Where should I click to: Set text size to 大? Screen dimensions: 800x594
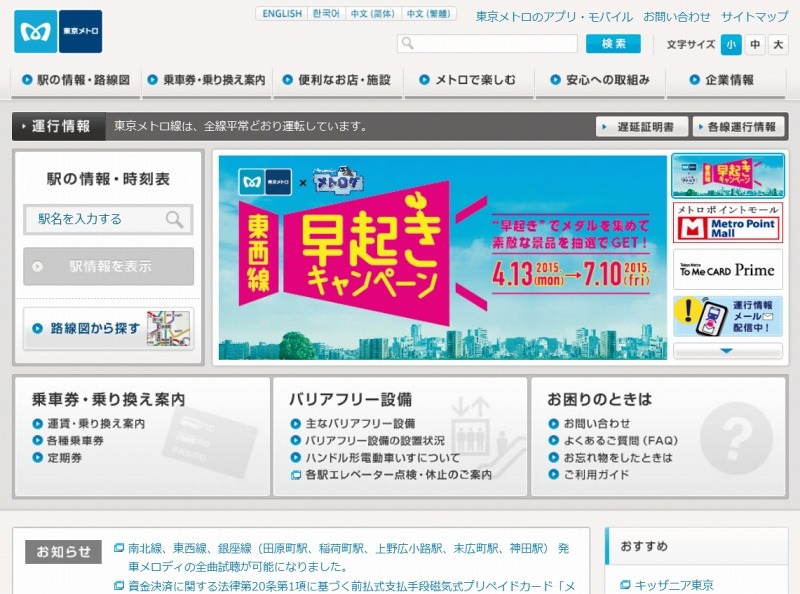(778, 45)
